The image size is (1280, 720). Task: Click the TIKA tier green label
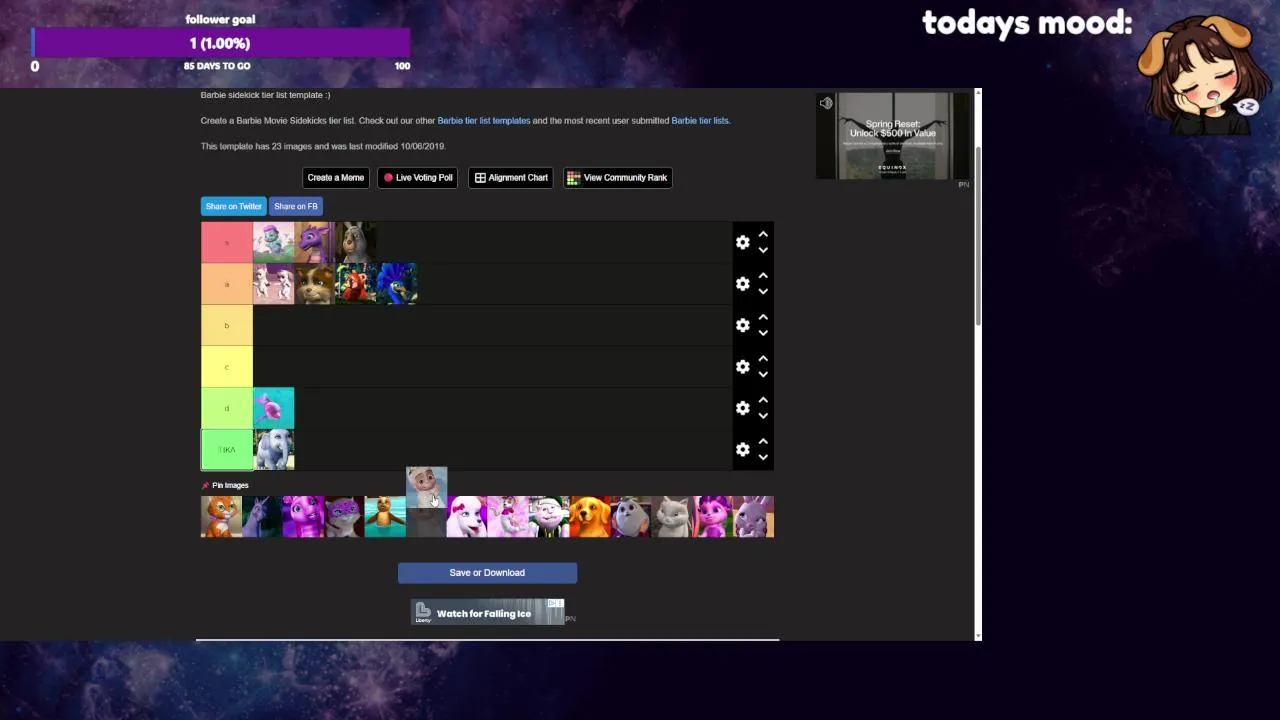click(227, 450)
